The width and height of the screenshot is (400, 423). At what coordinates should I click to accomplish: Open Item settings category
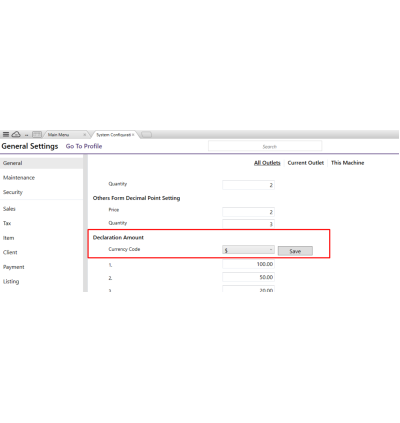tap(9, 238)
